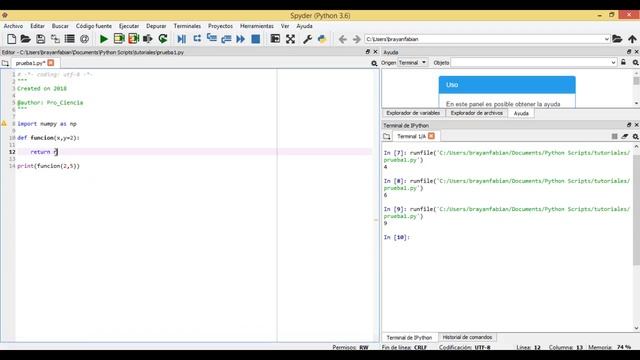
Task: Close the Terminal 1/A tab
Action: tap(431, 136)
